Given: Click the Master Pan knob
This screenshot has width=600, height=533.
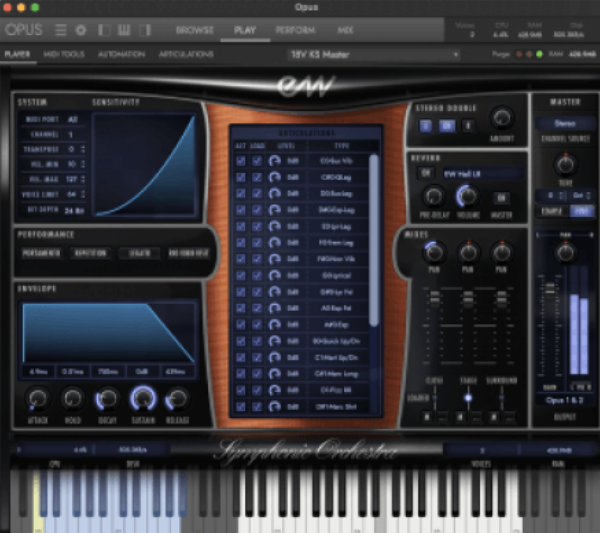Looking at the screenshot, I should 565,252.
